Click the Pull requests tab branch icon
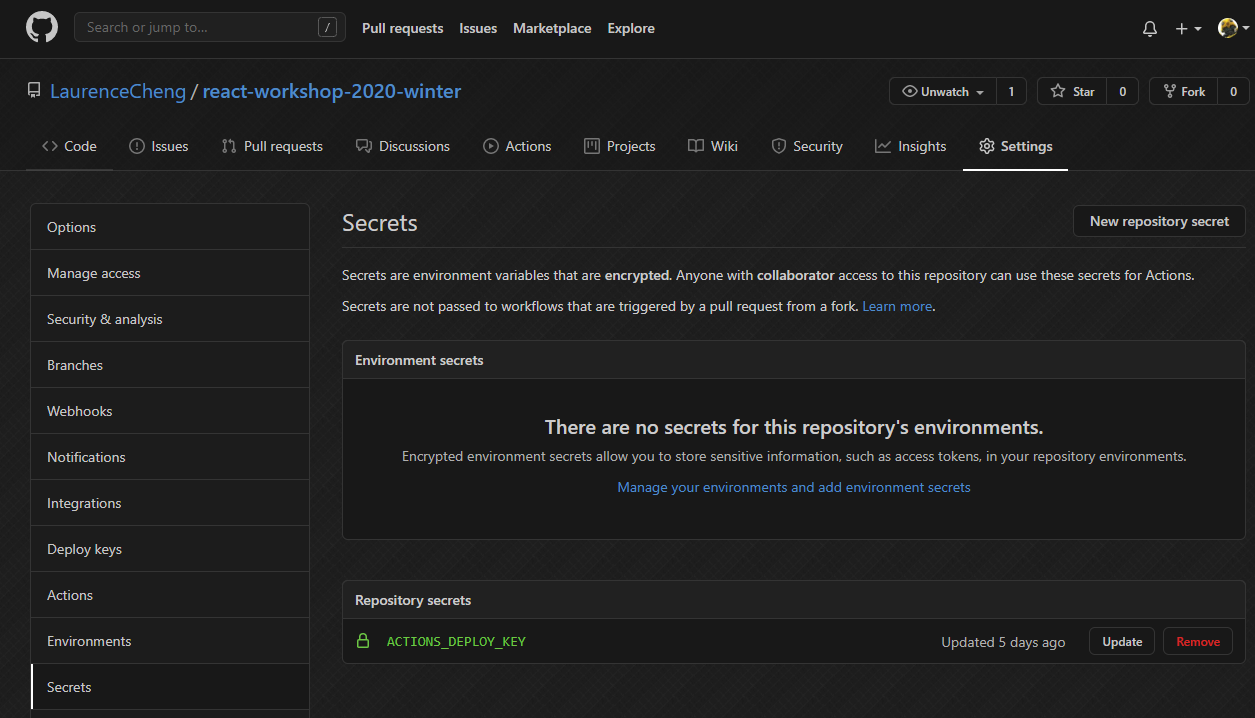Image resolution: width=1255 pixels, height=718 pixels. 229,146
